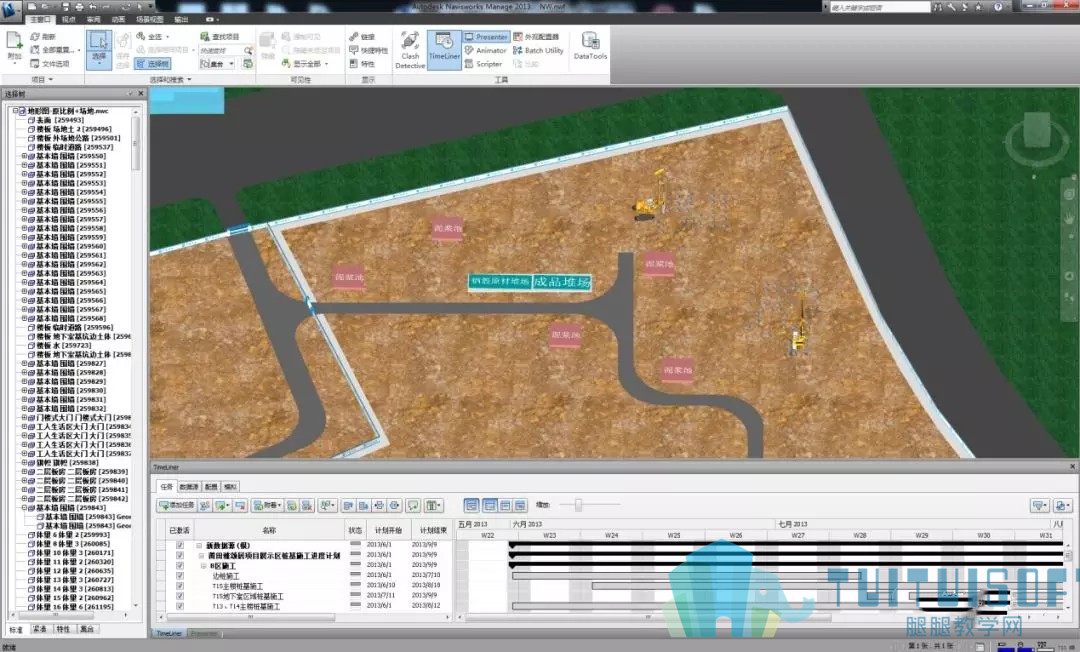Toggle the checkbox for 边桩施工 task
The image size is (1080, 652).
coord(180,576)
